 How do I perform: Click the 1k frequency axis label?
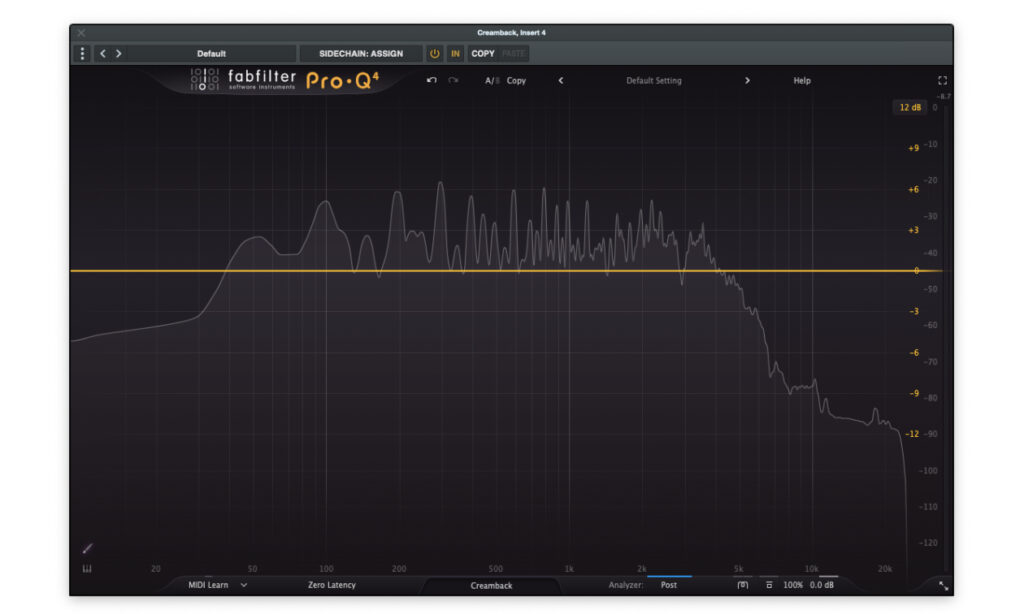[569, 569]
